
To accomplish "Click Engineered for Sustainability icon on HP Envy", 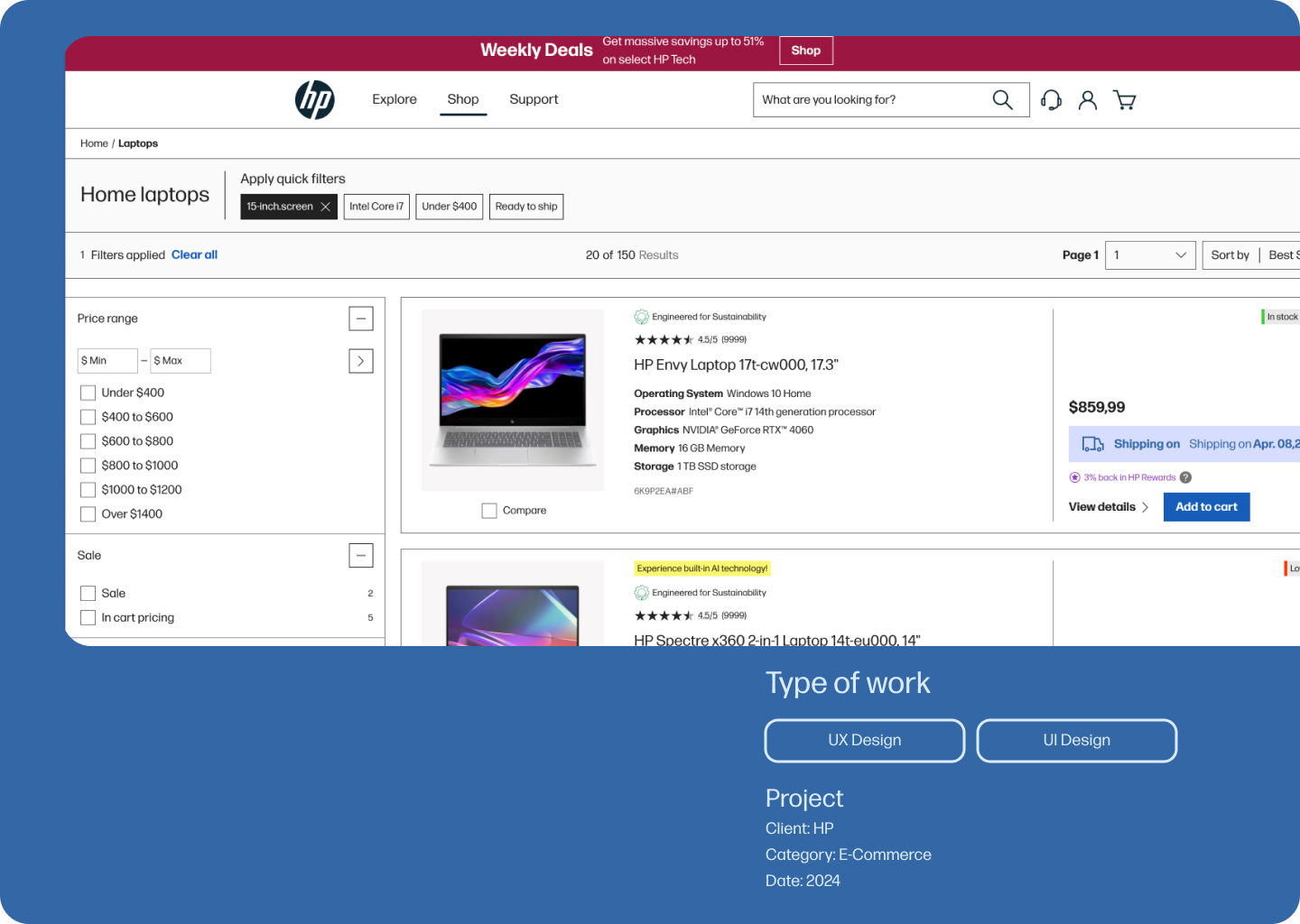I will [x=642, y=317].
